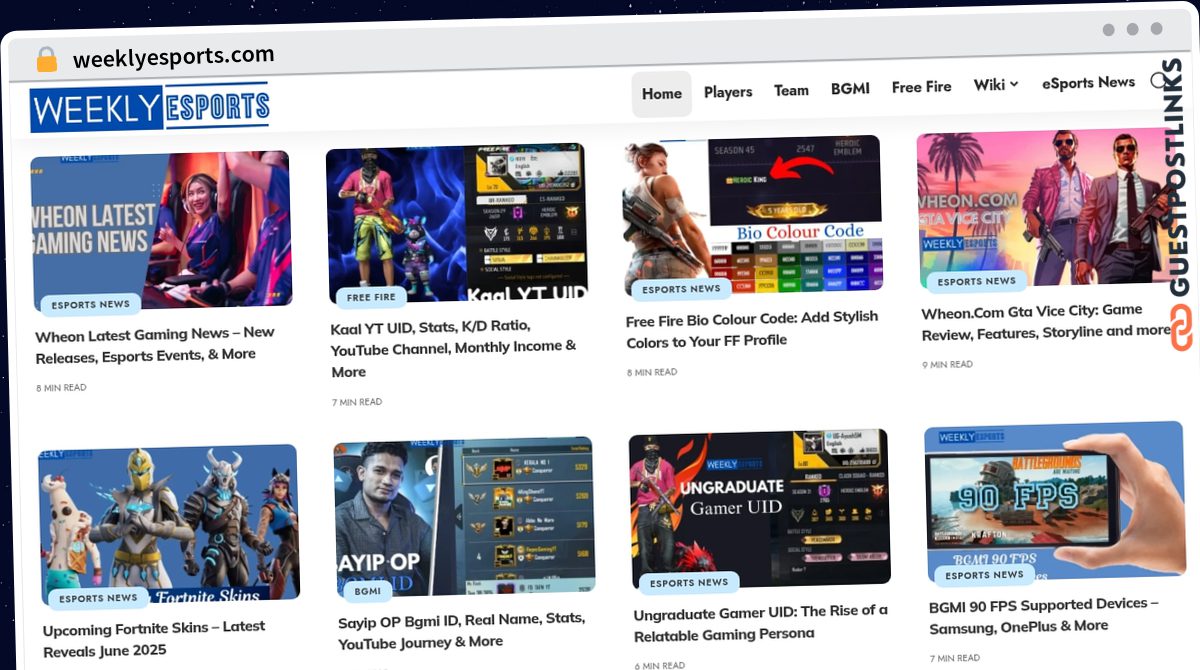
Task: Open the BGMI menu item
Action: coord(850,88)
